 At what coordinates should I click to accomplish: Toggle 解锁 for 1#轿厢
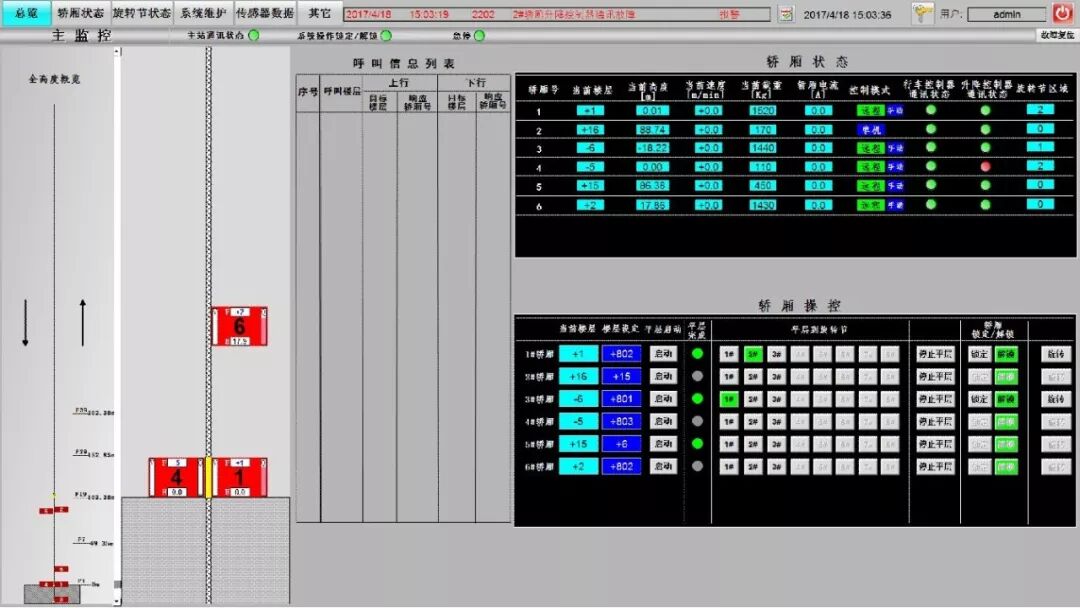[x=1005, y=353]
